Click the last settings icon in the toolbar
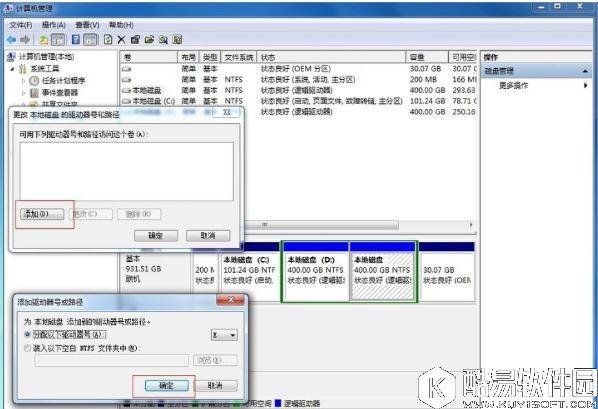Viewport: 598px width, 409px height. (x=177, y=40)
